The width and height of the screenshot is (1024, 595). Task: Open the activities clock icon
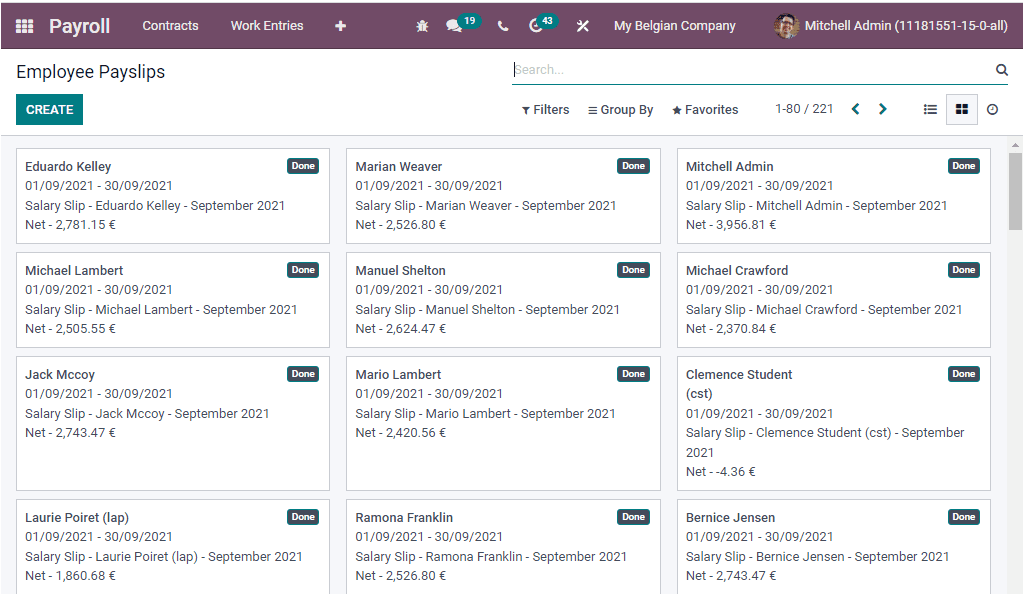[536, 25]
